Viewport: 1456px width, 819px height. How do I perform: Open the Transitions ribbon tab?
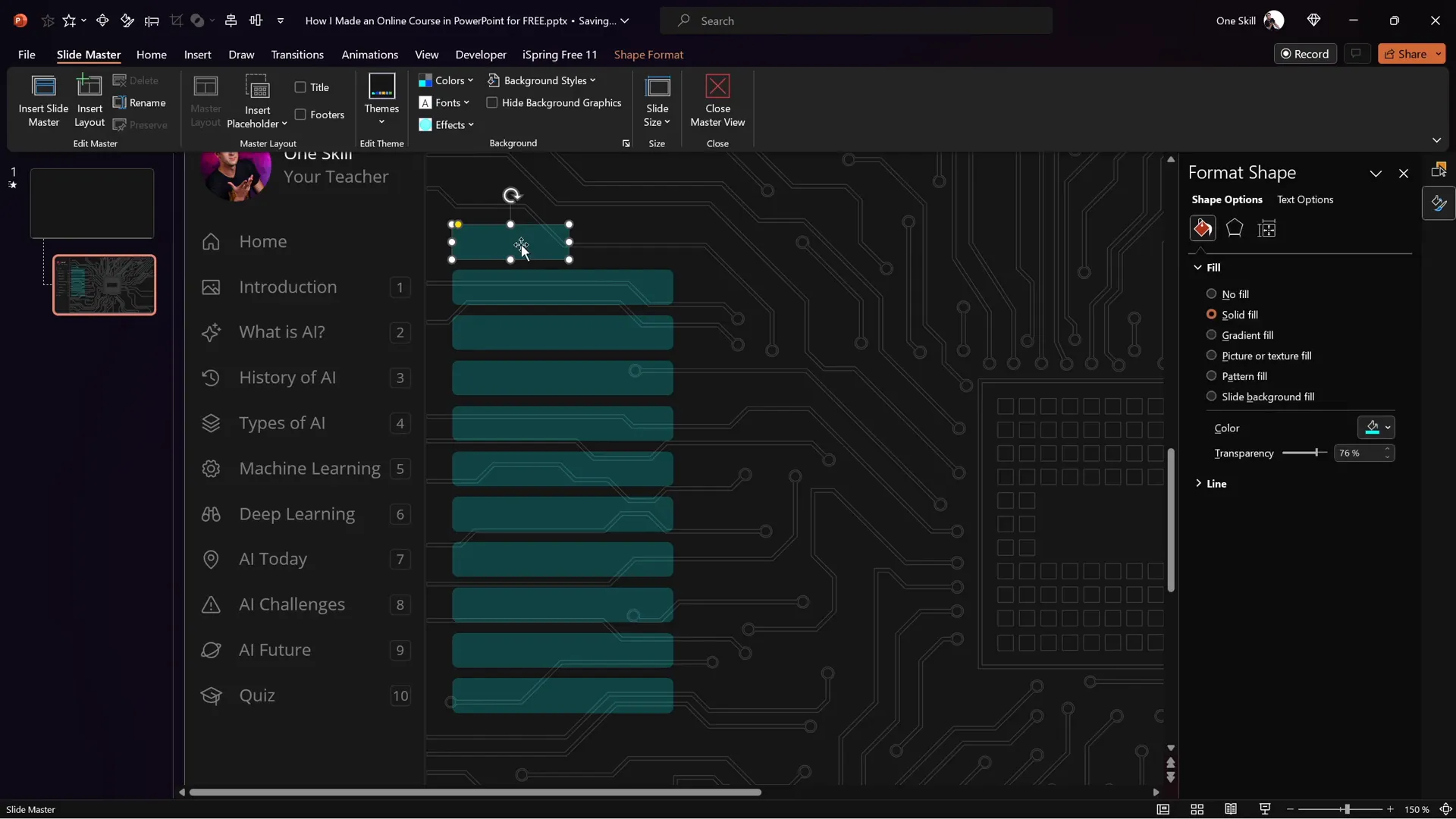point(297,55)
